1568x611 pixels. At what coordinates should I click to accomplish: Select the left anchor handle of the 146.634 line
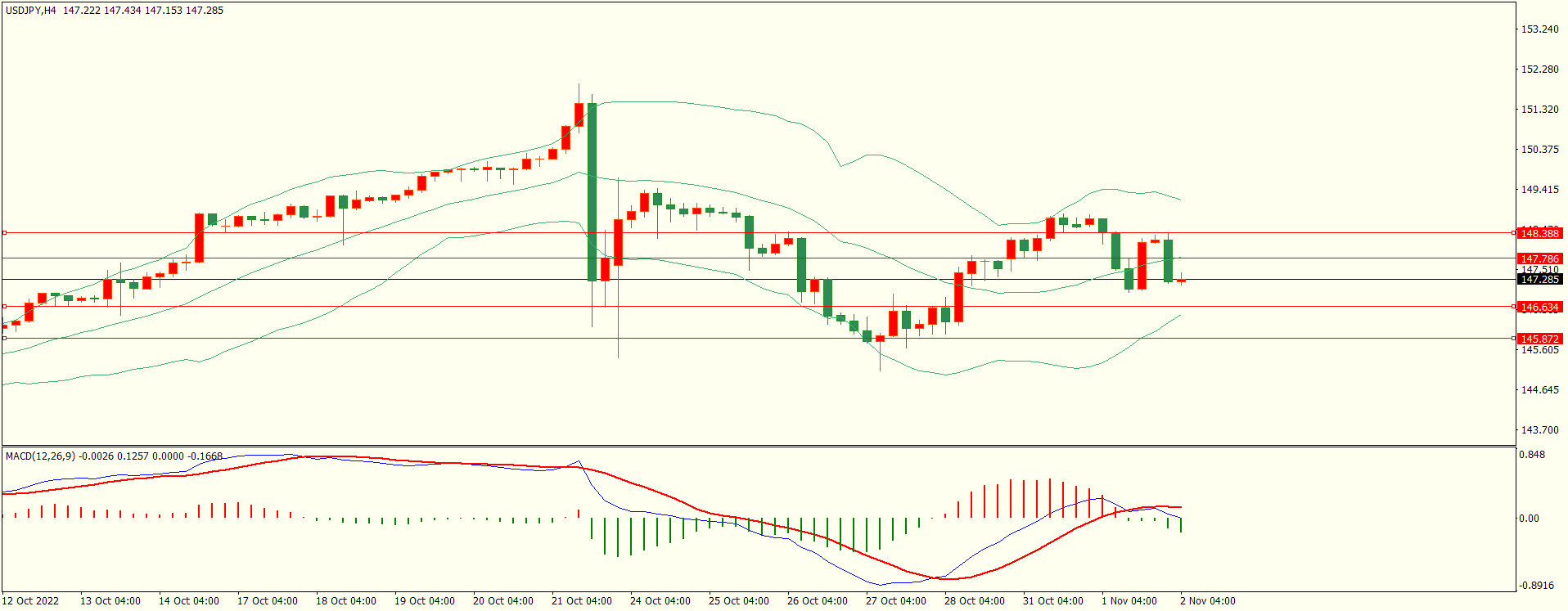(x=4, y=307)
